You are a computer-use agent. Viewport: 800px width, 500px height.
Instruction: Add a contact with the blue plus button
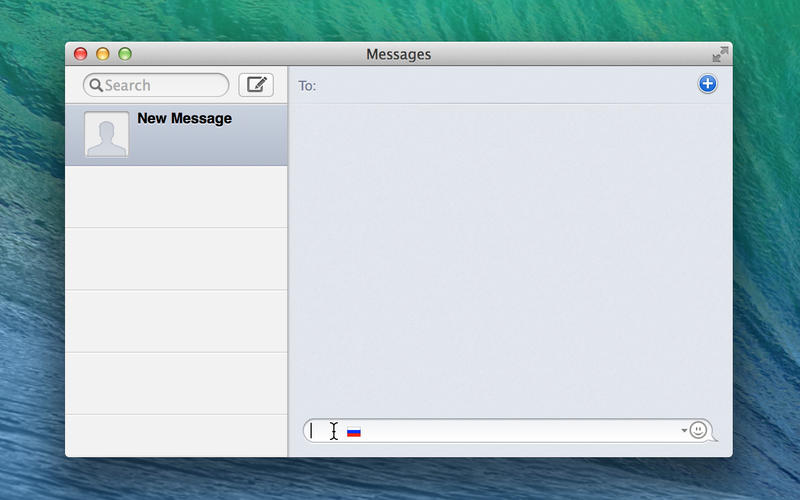point(707,84)
